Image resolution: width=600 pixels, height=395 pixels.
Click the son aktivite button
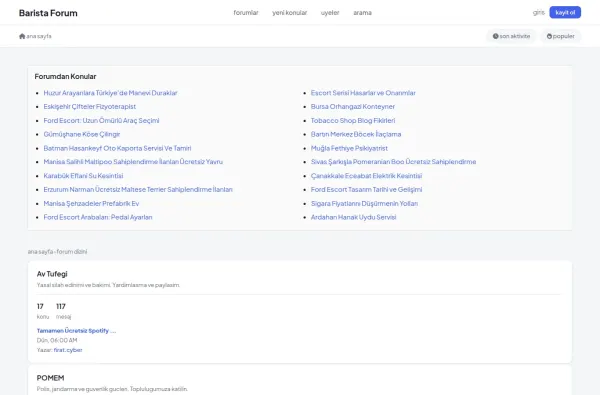coord(511,36)
